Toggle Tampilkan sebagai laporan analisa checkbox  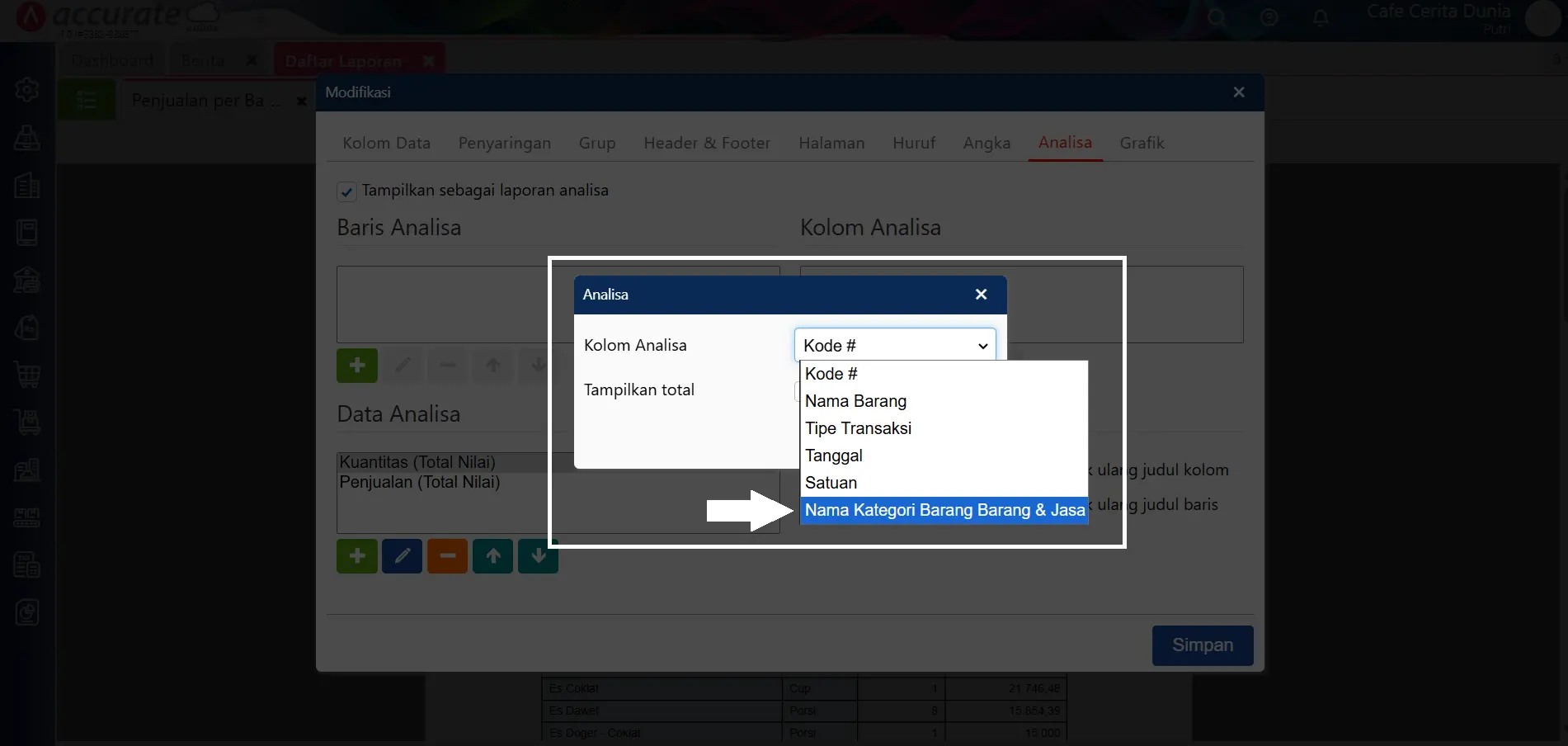[346, 191]
